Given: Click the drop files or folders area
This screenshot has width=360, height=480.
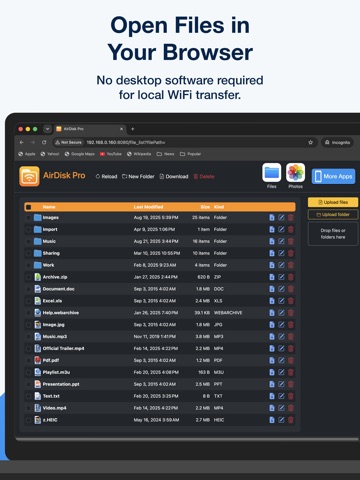Looking at the screenshot, I should [x=333, y=234].
